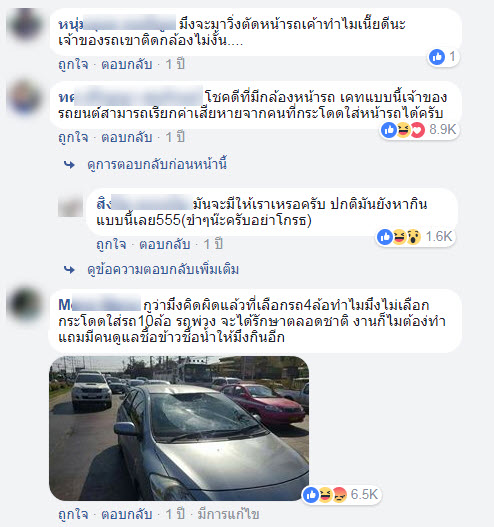Expand ดูข้อความตอบกลับเพิ่มเติม more replies
The height and width of the screenshot is (527, 494).
(x=163, y=270)
